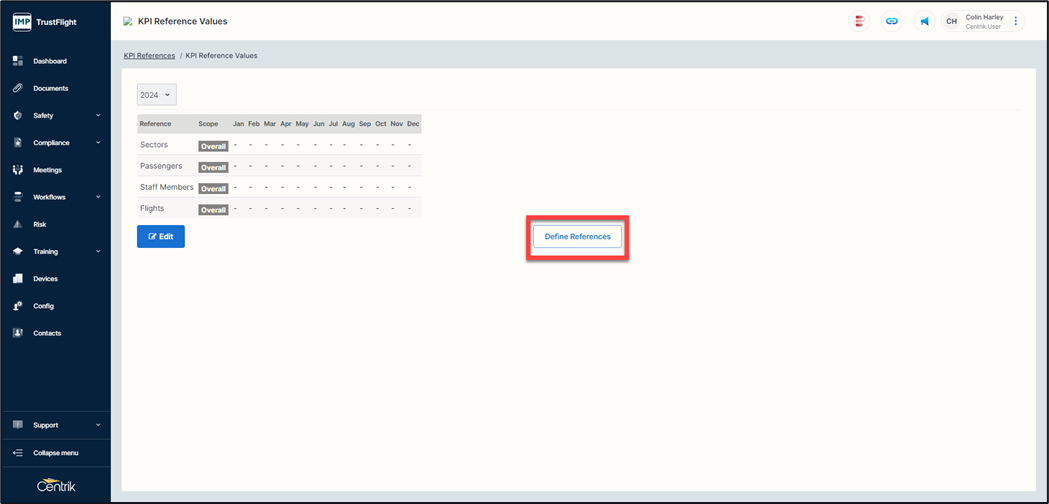Expand the Training submenu chevron
Image resolution: width=1049 pixels, height=504 pixels.
pyautogui.click(x=98, y=252)
